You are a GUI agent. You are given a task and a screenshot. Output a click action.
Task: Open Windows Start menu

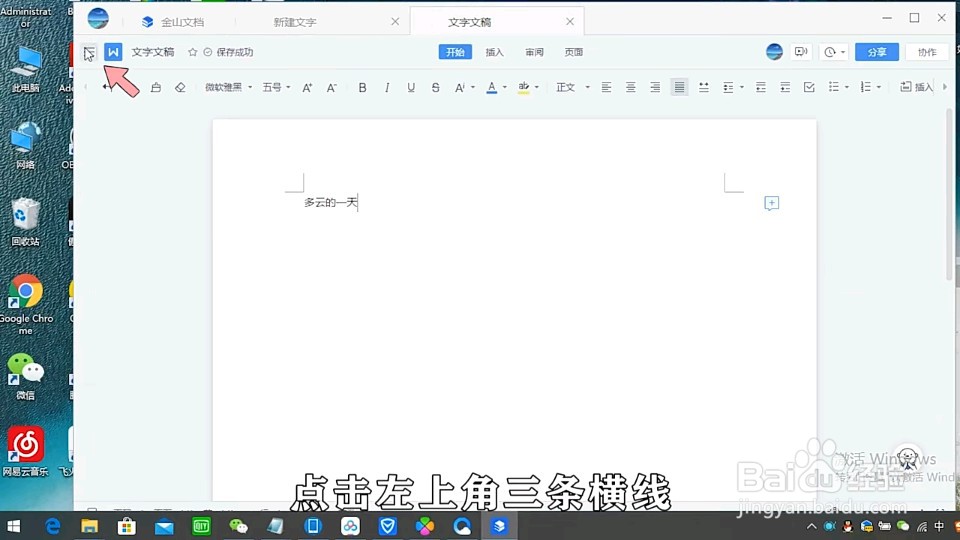(x=13, y=526)
